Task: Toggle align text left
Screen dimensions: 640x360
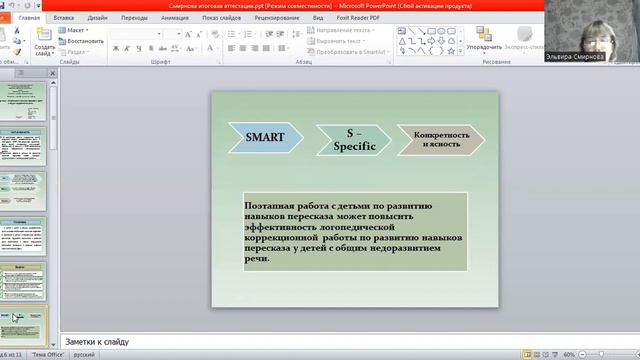Action: 231,48
